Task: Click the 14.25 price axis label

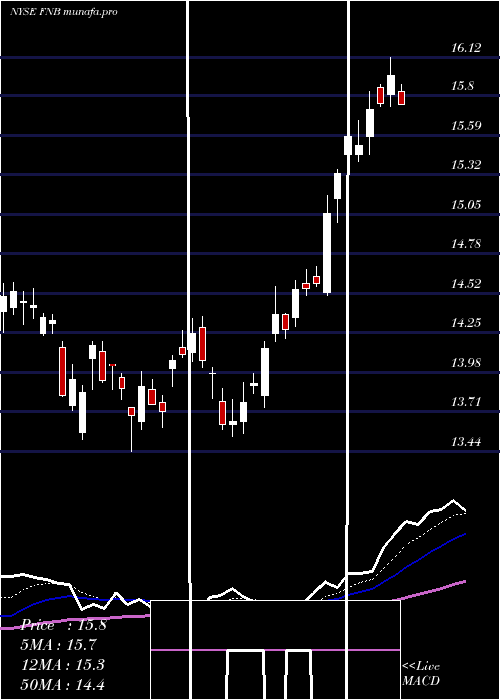Action: pyautogui.click(x=466, y=323)
